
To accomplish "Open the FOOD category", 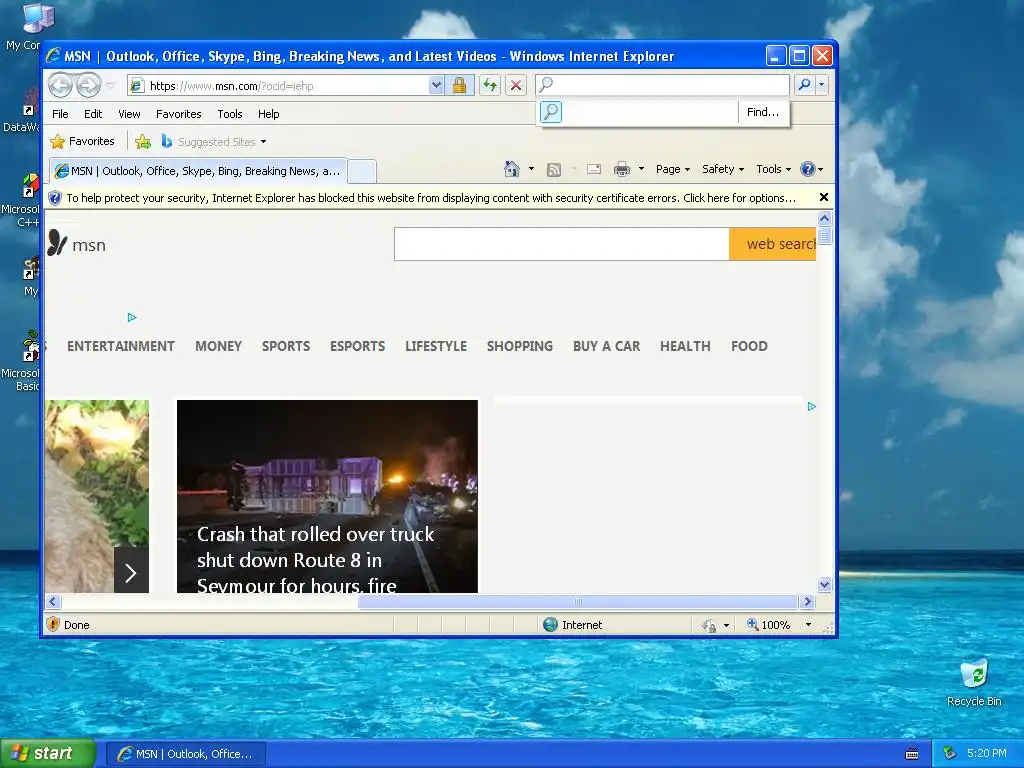I will coord(749,346).
